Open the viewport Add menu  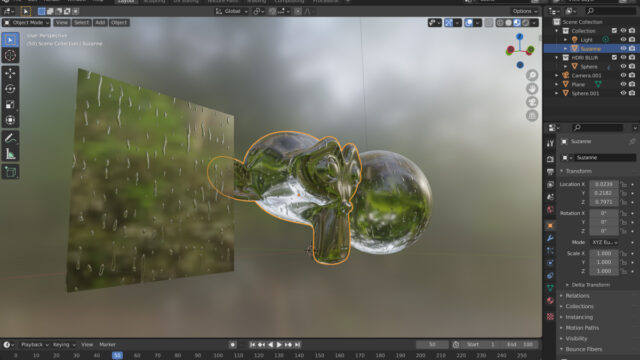click(x=100, y=22)
